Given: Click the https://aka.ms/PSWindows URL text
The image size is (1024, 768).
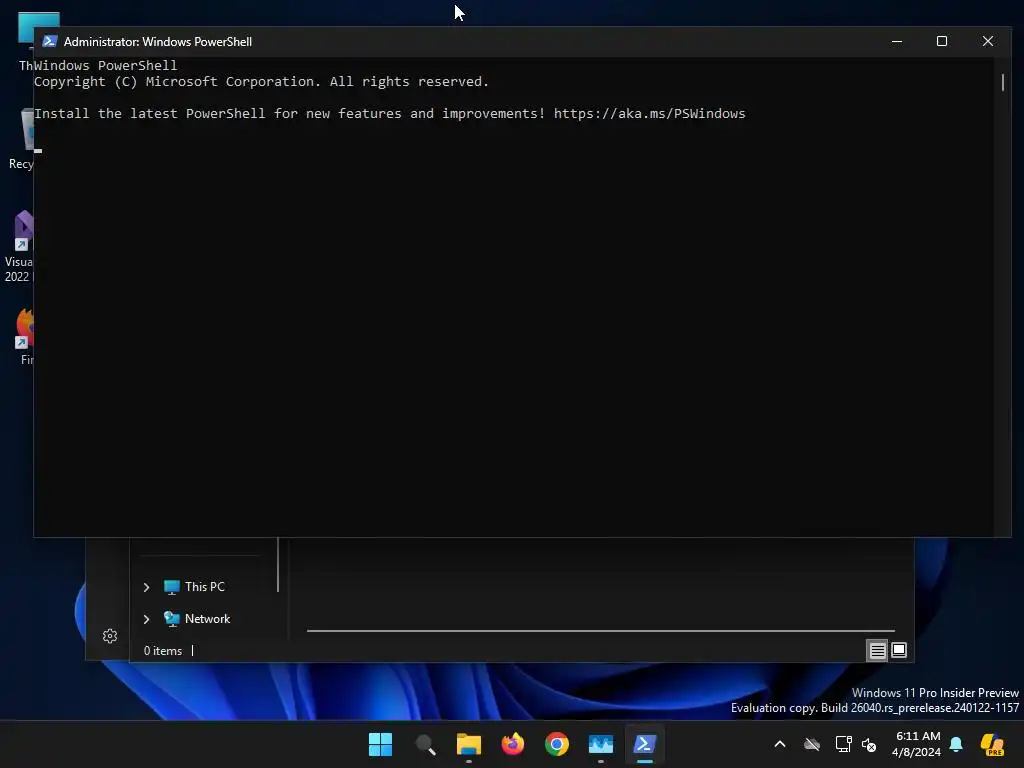Looking at the screenshot, I should coord(649,114).
